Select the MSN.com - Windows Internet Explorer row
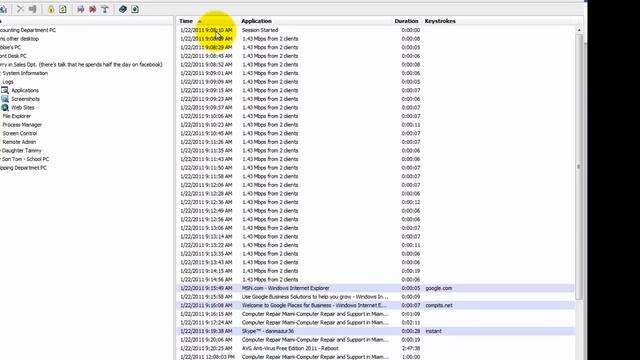Image resolution: width=640 pixels, height=360 pixels. (x=376, y=288)
